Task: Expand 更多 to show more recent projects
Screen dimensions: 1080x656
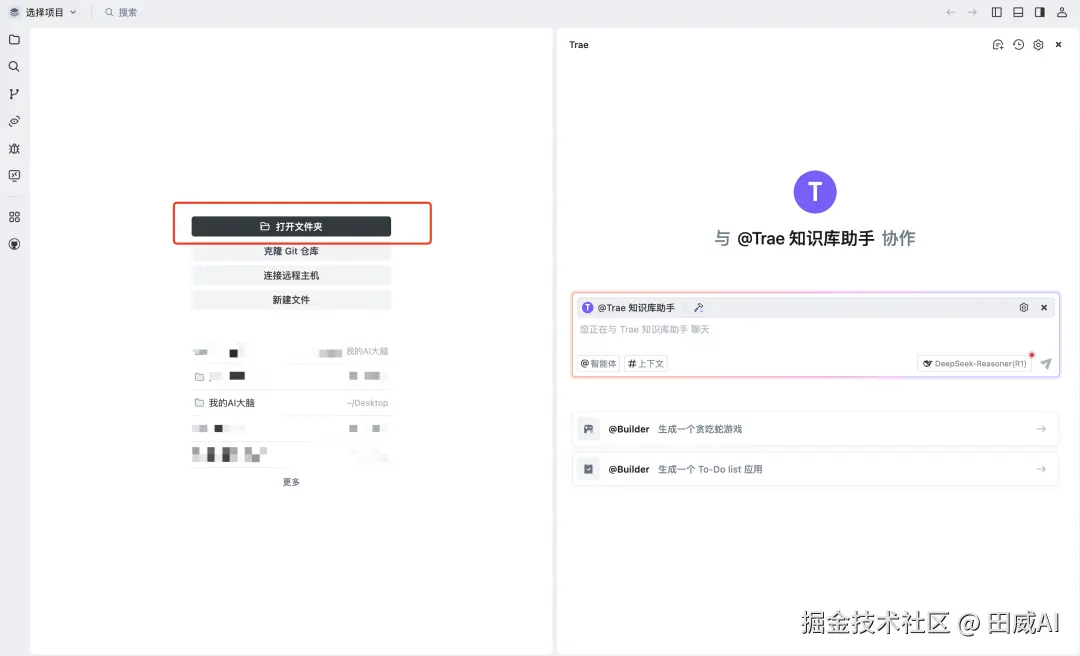Action: pos(290,481)
